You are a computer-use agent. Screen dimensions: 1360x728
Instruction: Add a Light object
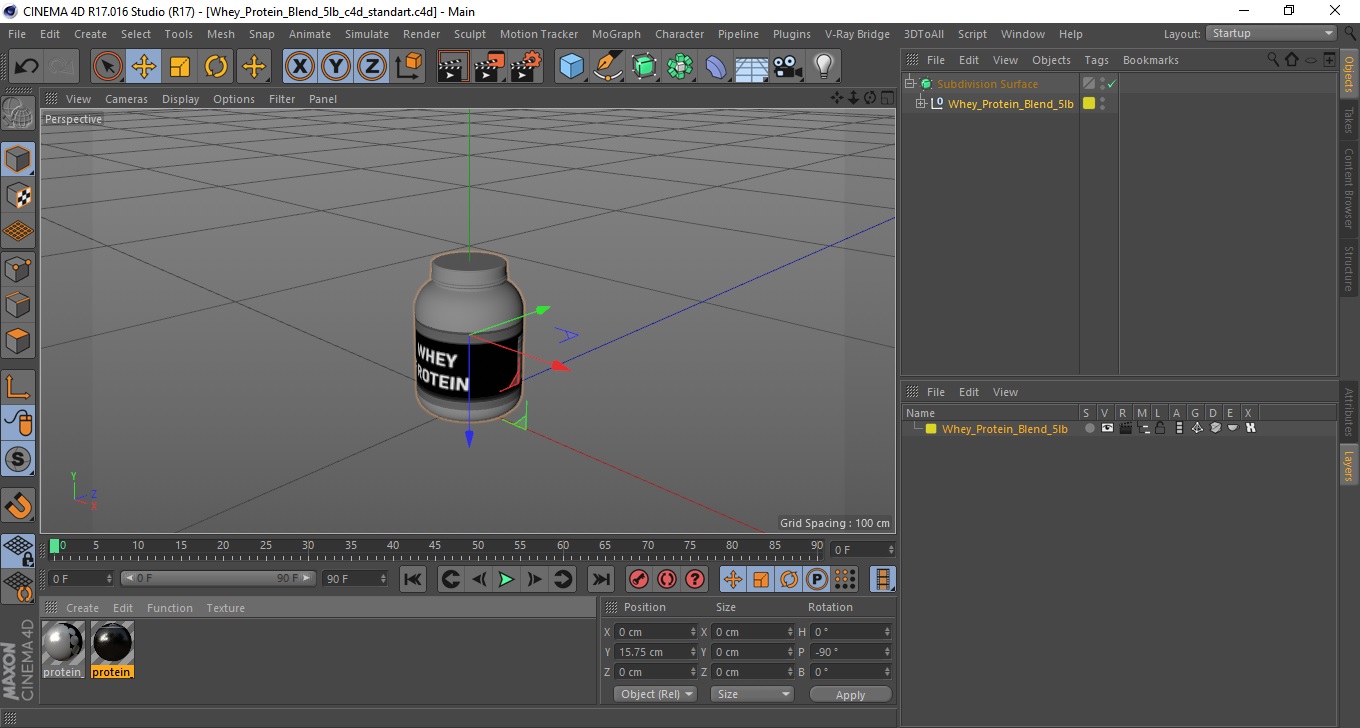point(823,67)
